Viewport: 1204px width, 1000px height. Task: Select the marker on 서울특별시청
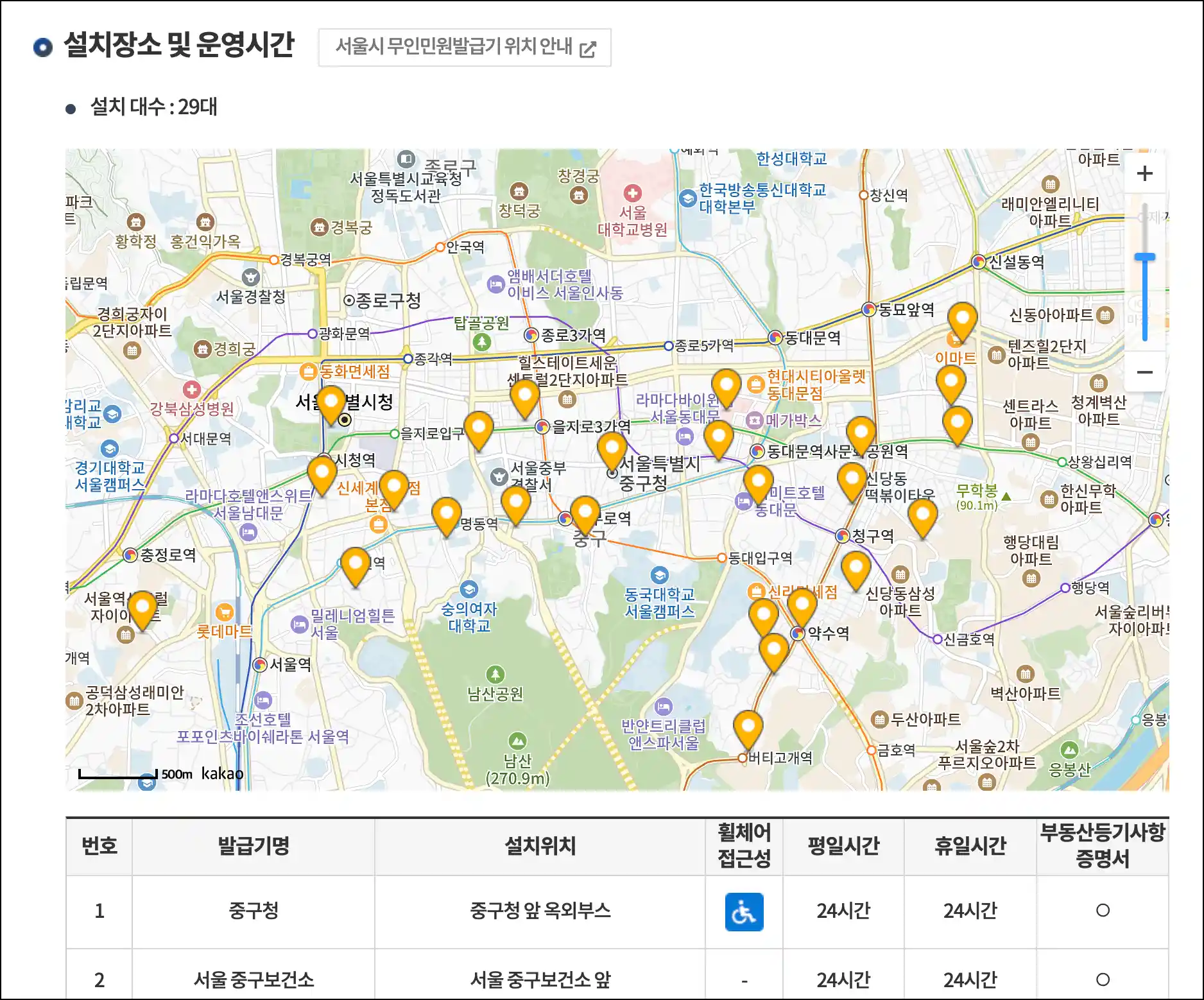(332, 404)
